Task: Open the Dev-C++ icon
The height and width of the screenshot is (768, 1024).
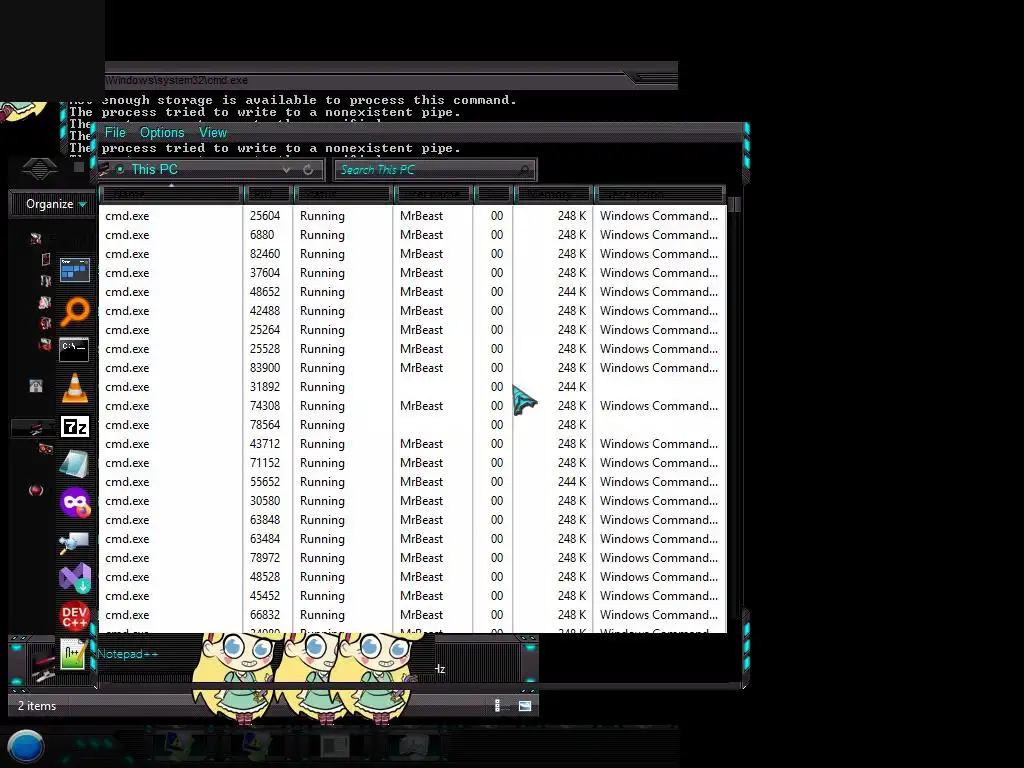Action: click(74, 616)
